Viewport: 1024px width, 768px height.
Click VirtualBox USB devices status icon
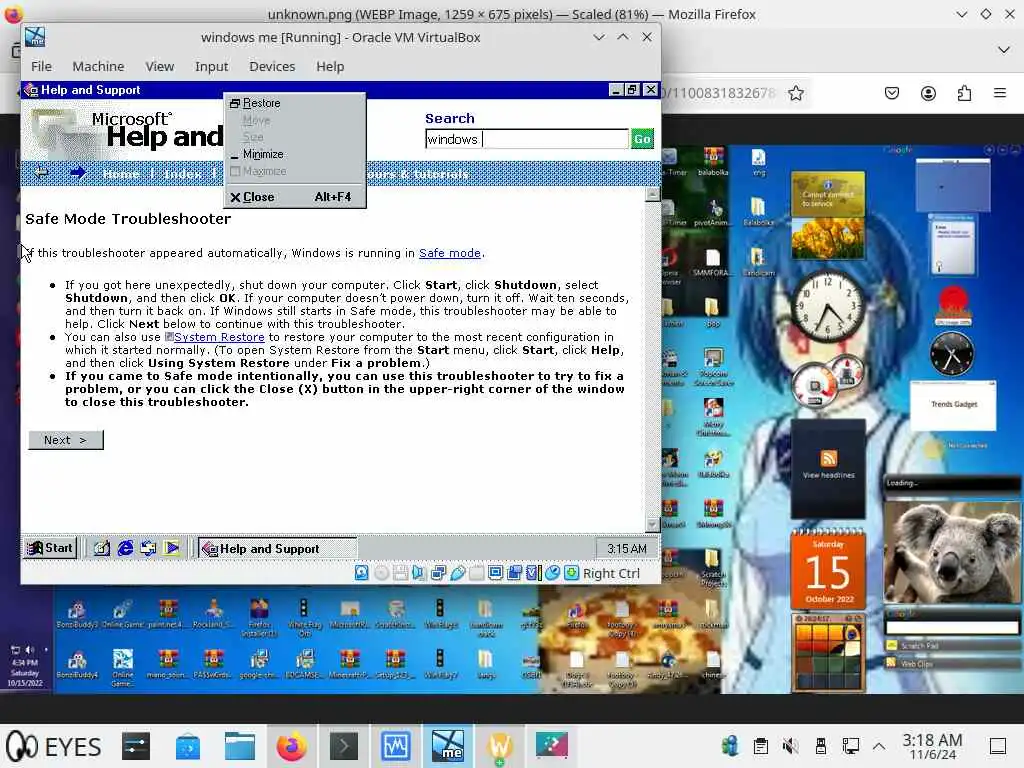coord(457,573)
